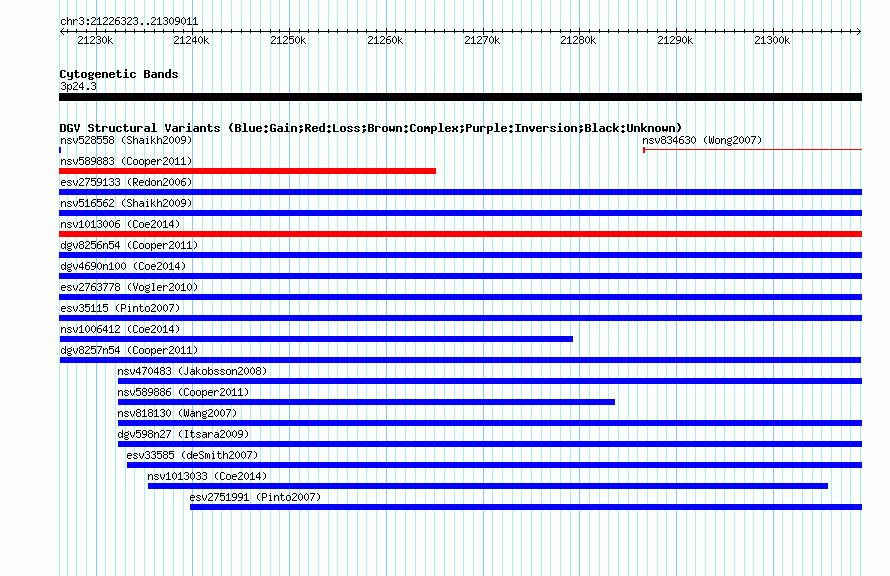Click the blue dgv4690n100 bar
This screenshot has height=576, width=890.
[x=460, y=276]
